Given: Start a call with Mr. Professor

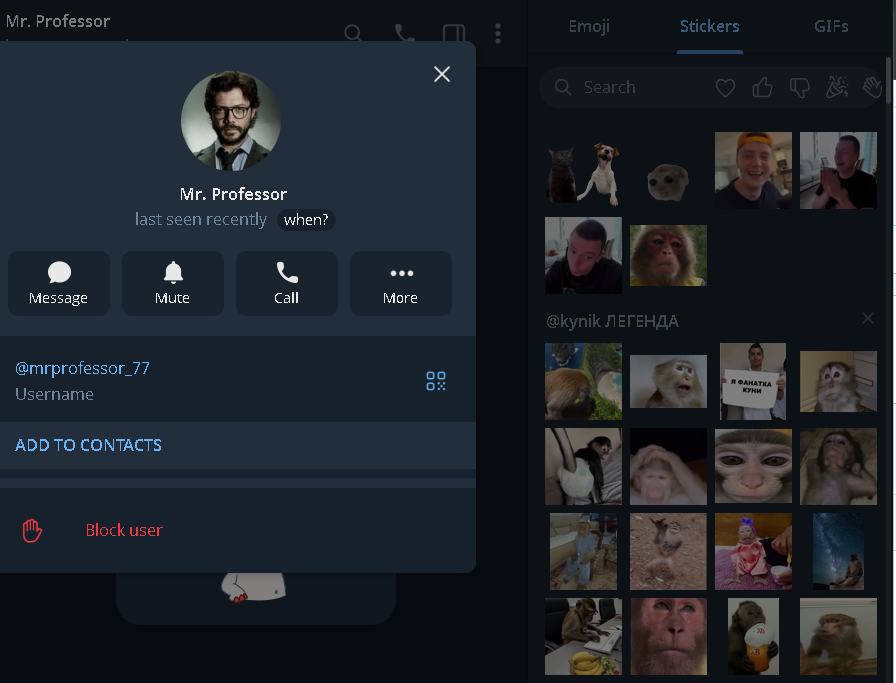Looking at the screenshot, I should [x=286, y=283].
